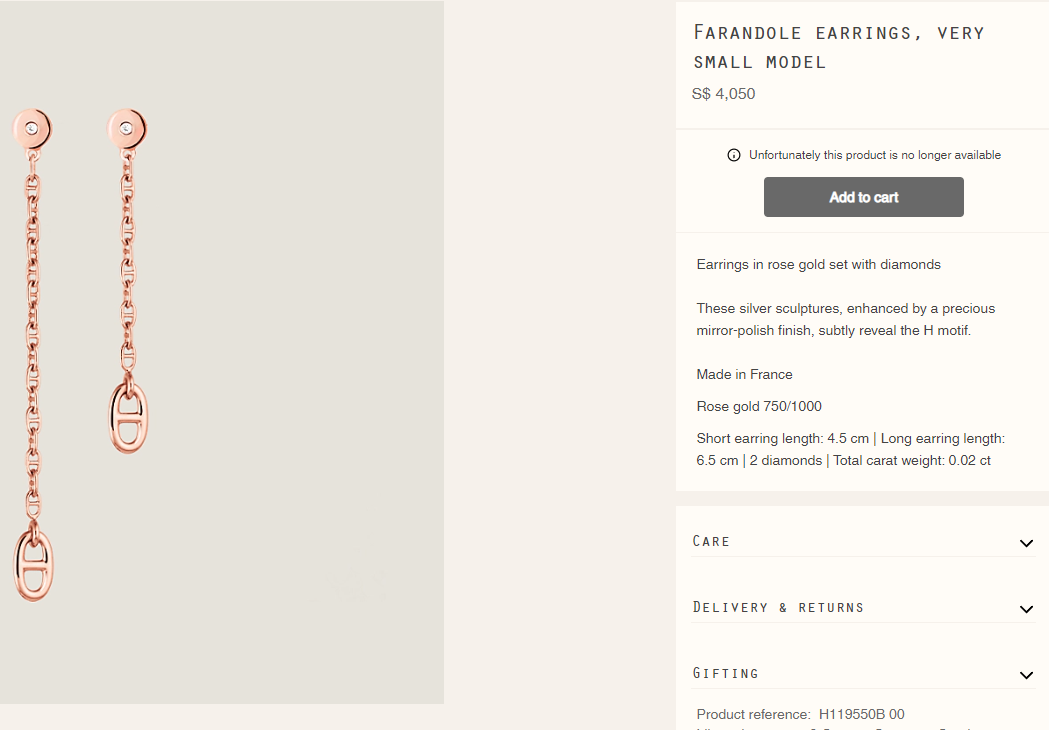Image resolution: width=1049 pixels, height=730 pixels.
Task: Click the chain of the short earring
Action: (128, 260)
